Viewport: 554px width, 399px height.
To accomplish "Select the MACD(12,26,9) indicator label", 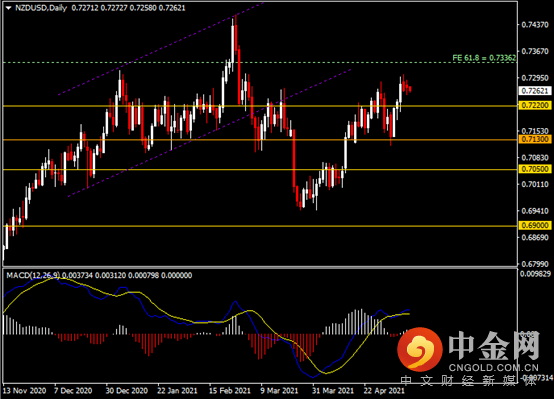I will click(x=34, y=275).
